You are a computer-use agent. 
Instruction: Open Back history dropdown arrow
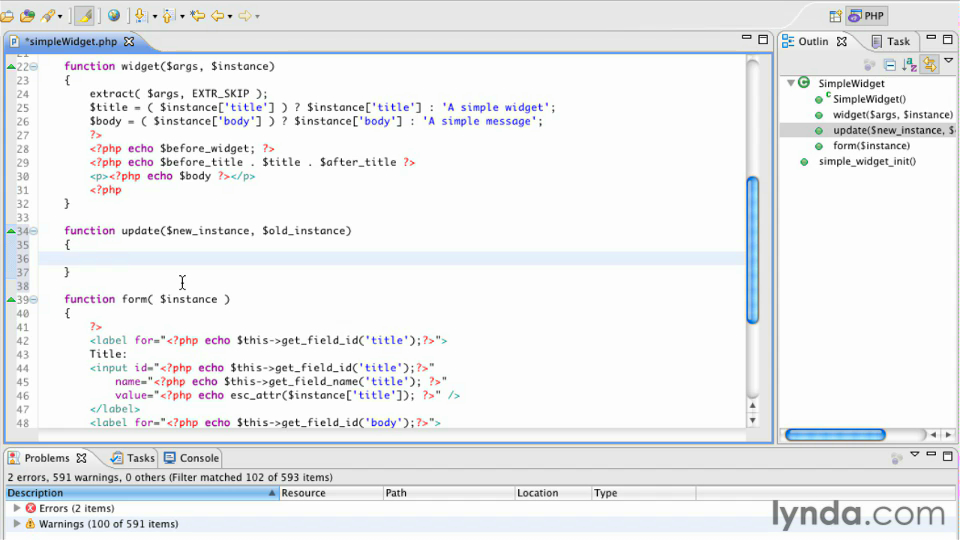[x=230, y=17]
